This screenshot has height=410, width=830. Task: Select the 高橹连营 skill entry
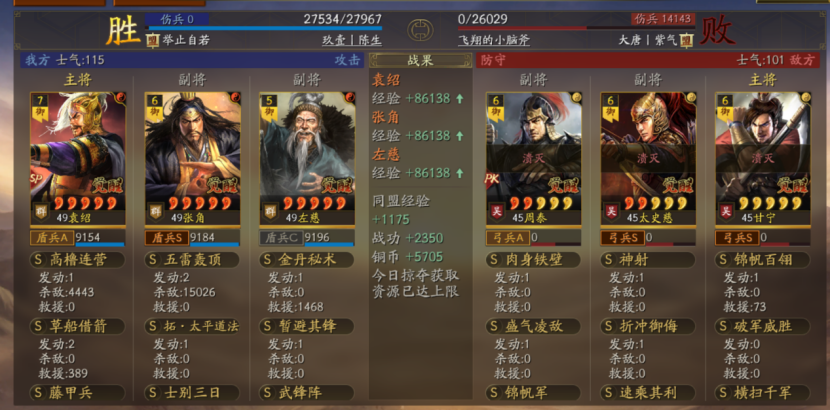(x=78, y=260)
